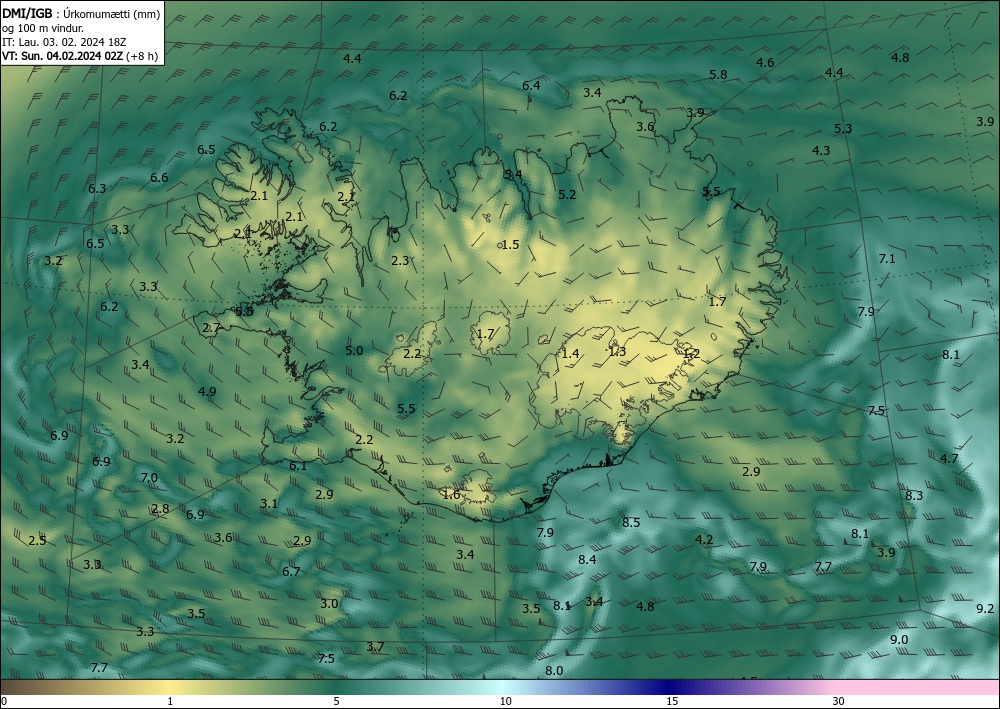Image resolution: width=1000 pixels, height=709 pixels.
Task: Click the '(+8 h)' forecast offset
Action: [142, 56]
